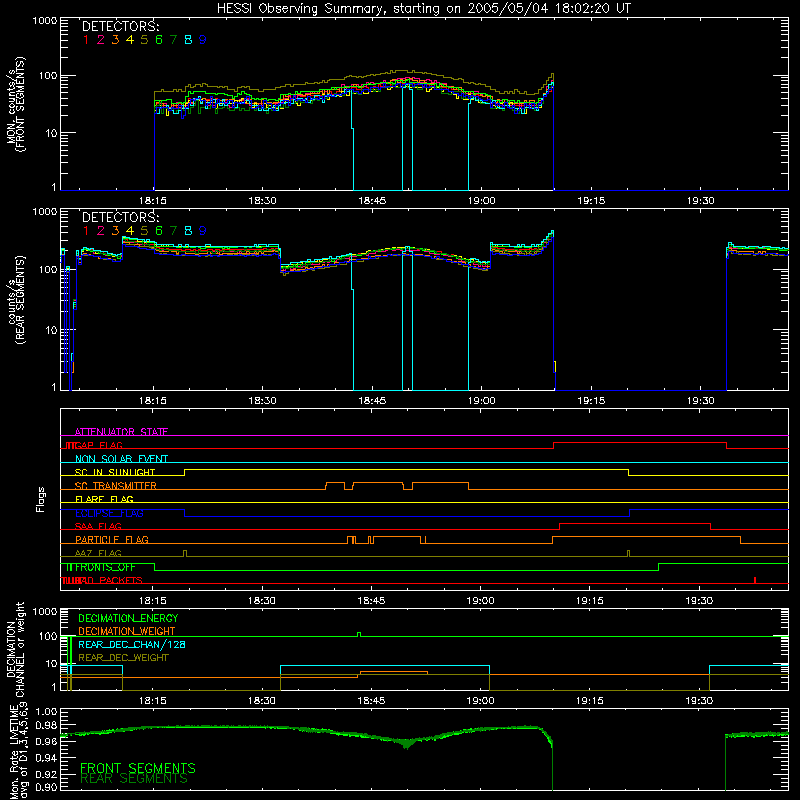
Task: Click the SAA_FLAG label
Action: (98, 526)
